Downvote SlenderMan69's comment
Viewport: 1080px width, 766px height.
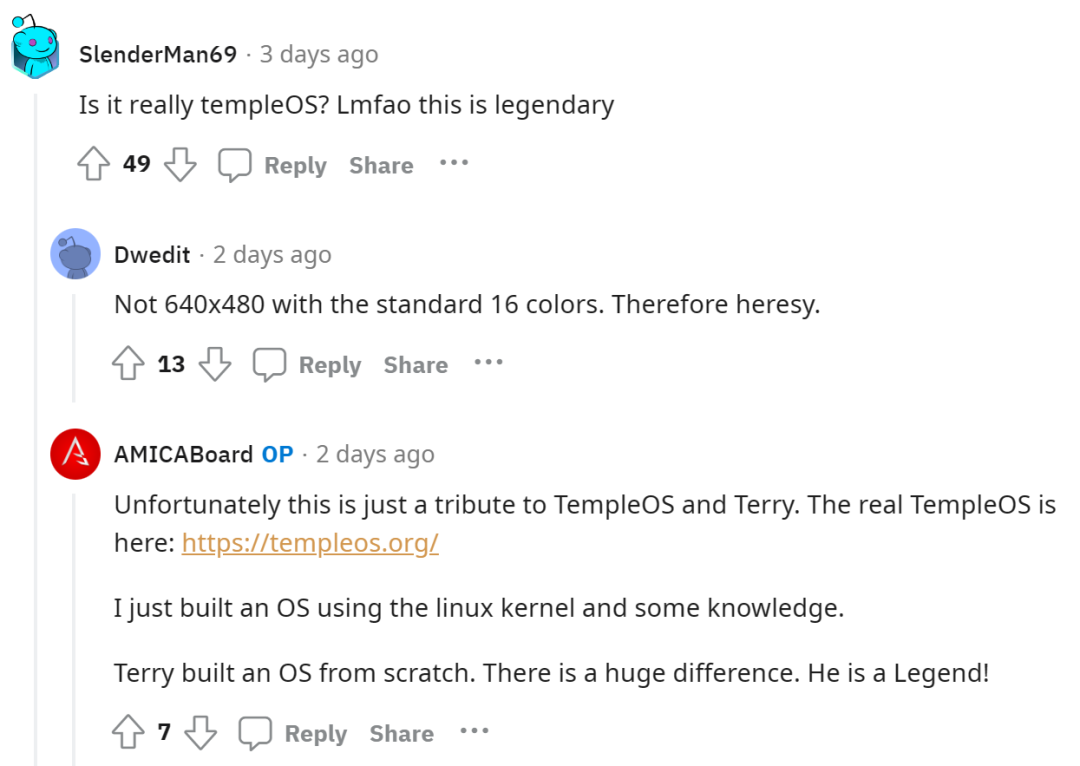(x=180, y=164)
